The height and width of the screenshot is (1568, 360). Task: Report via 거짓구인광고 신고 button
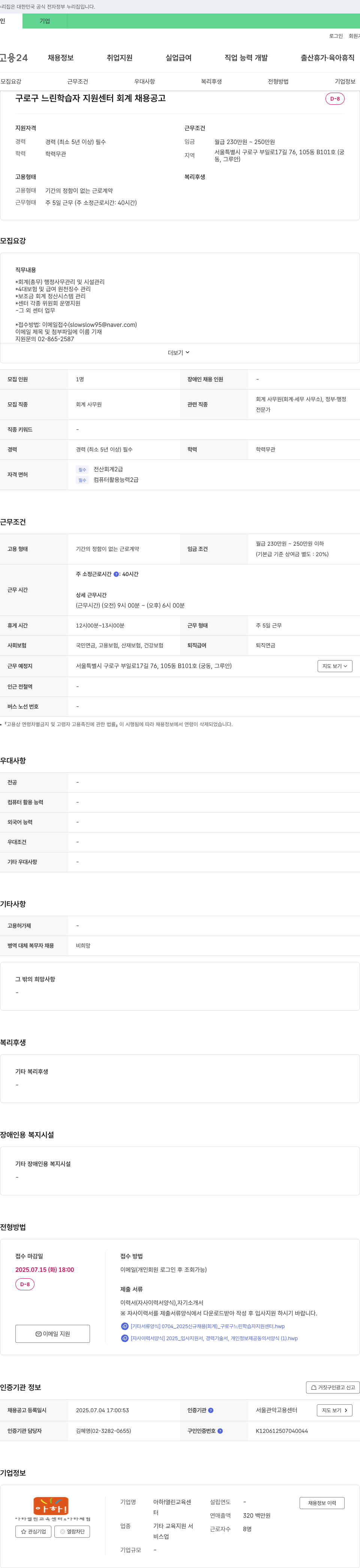(x=333, y=1388)
